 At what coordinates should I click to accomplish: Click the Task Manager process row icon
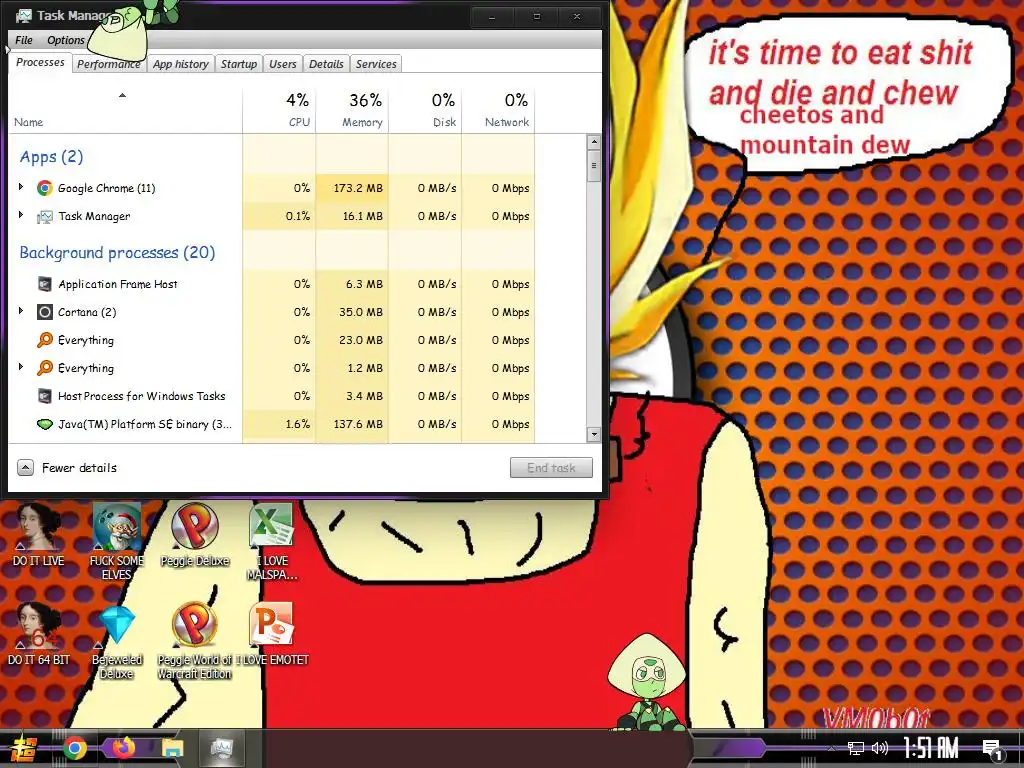tap(44, 216)
